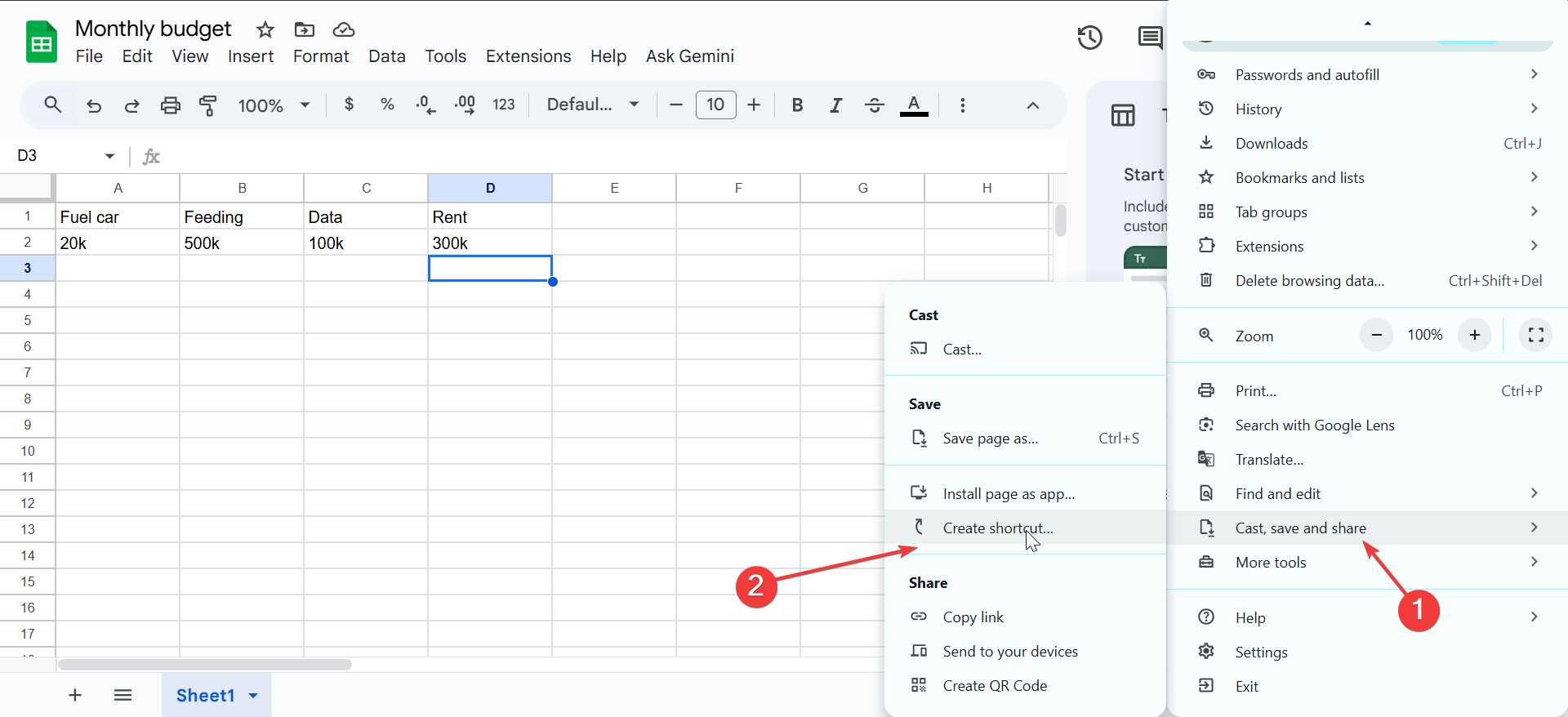Viewport: 1568px width, 717px height.
Task: Toggle italic formatting
Action: point(835,105)
